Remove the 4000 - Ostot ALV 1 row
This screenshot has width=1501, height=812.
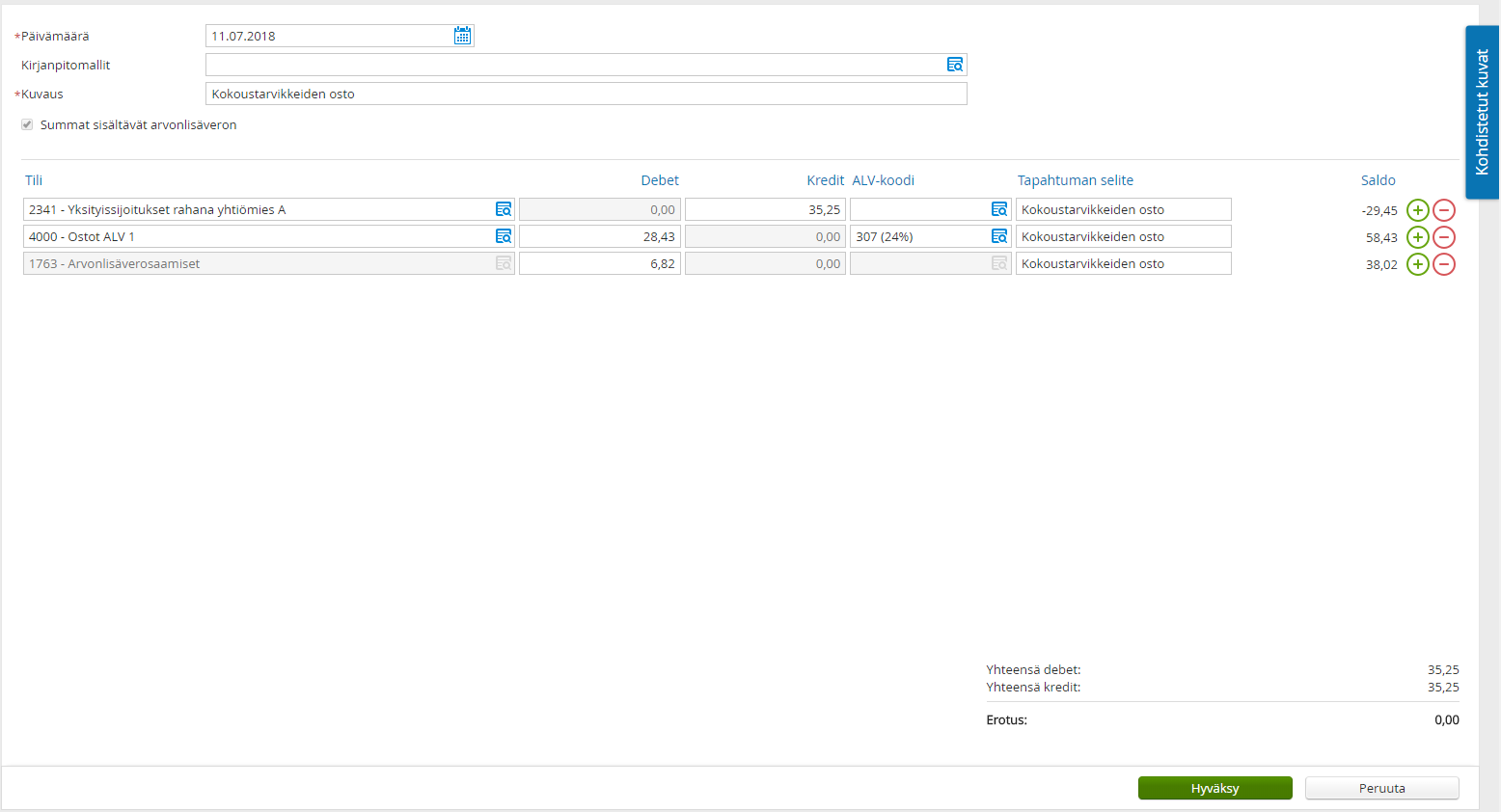[x=1444, y=237]
